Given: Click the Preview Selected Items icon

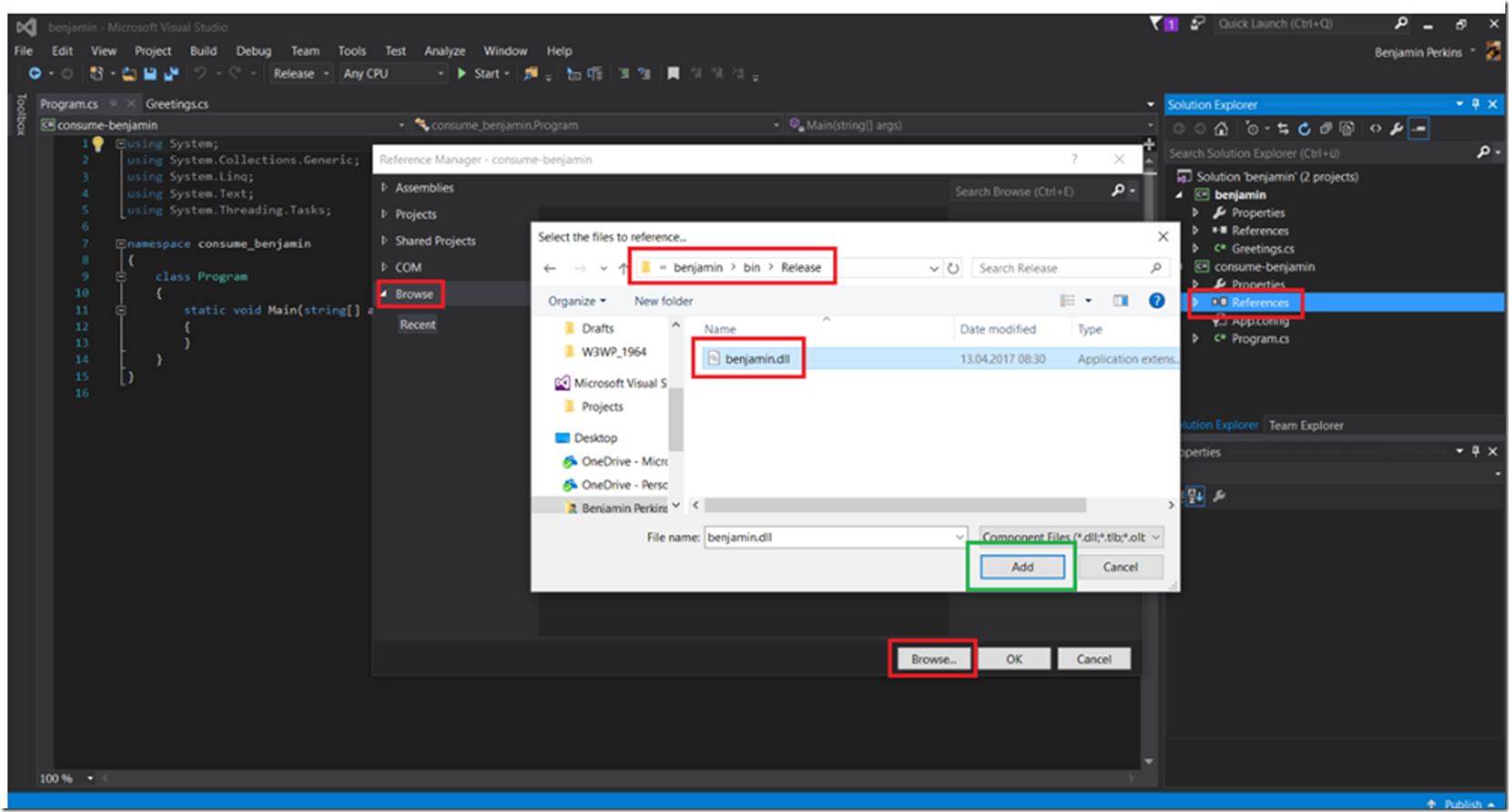Looking at the screenshot, I should 1419,129.
